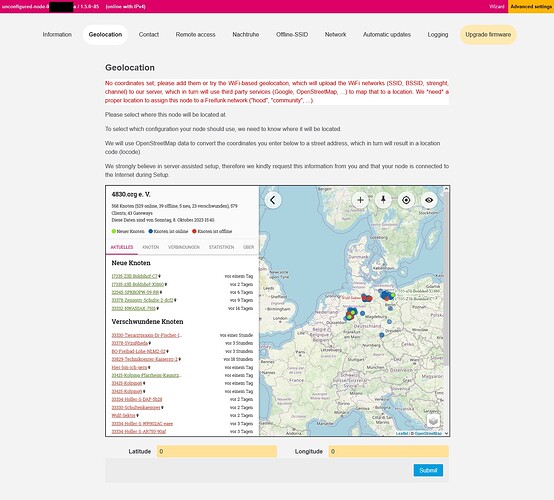
Task: Open node 17335-z3B-Boldshof-X1860
Action: pos(138,284)
